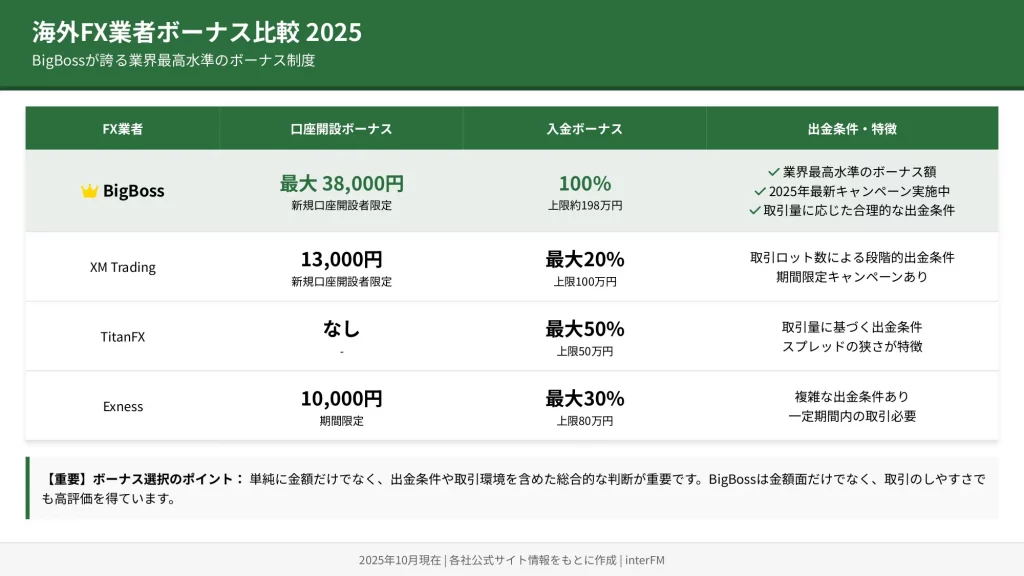Click the BigBoss broker name
The width and height of the screenshot is (1024, 576).
click(134, 191)
